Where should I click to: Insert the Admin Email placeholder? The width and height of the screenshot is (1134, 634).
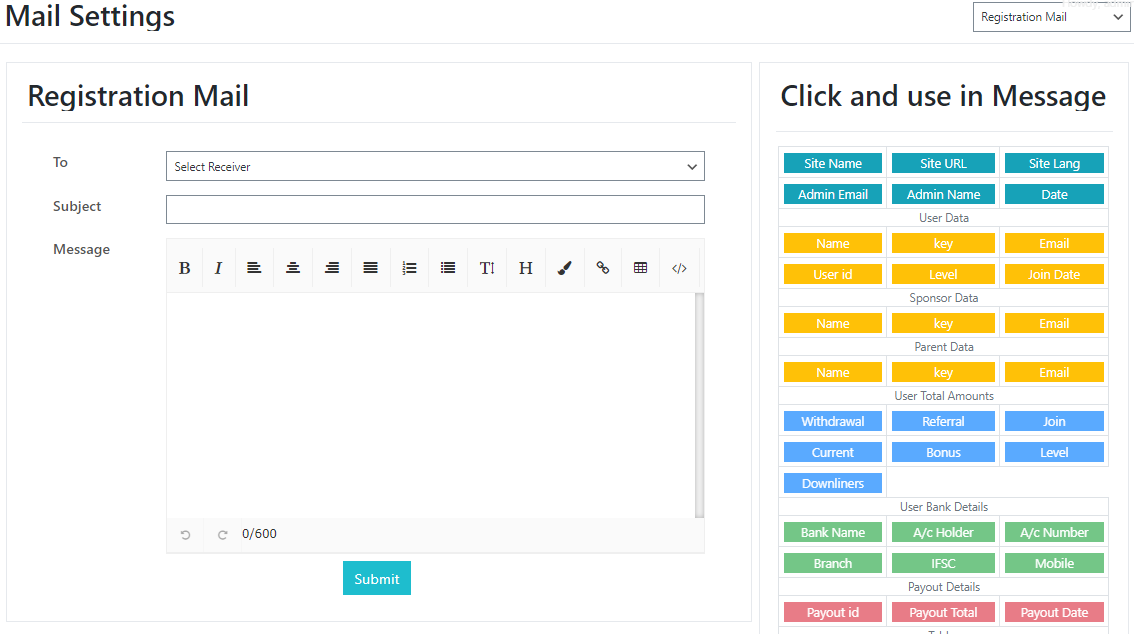(832, 193)
